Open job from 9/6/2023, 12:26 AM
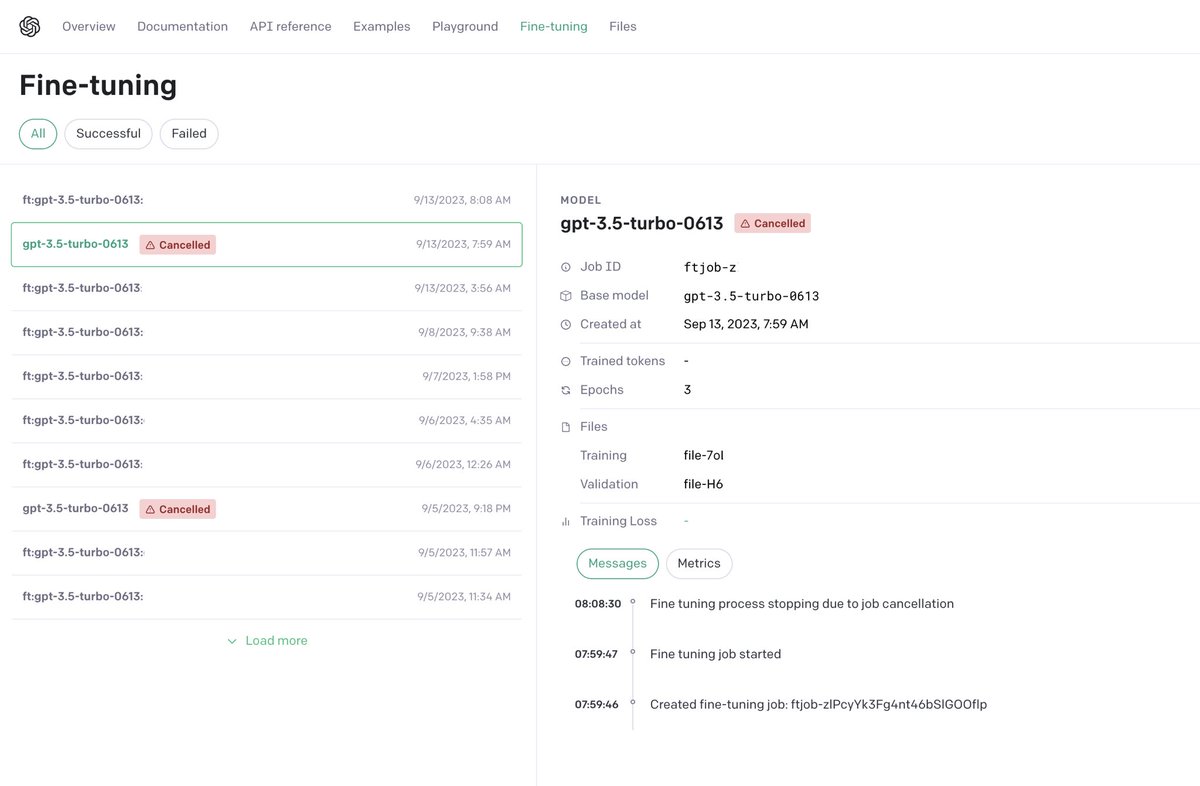The width and height of the screenshot is (1200, 786). (267, 464)
